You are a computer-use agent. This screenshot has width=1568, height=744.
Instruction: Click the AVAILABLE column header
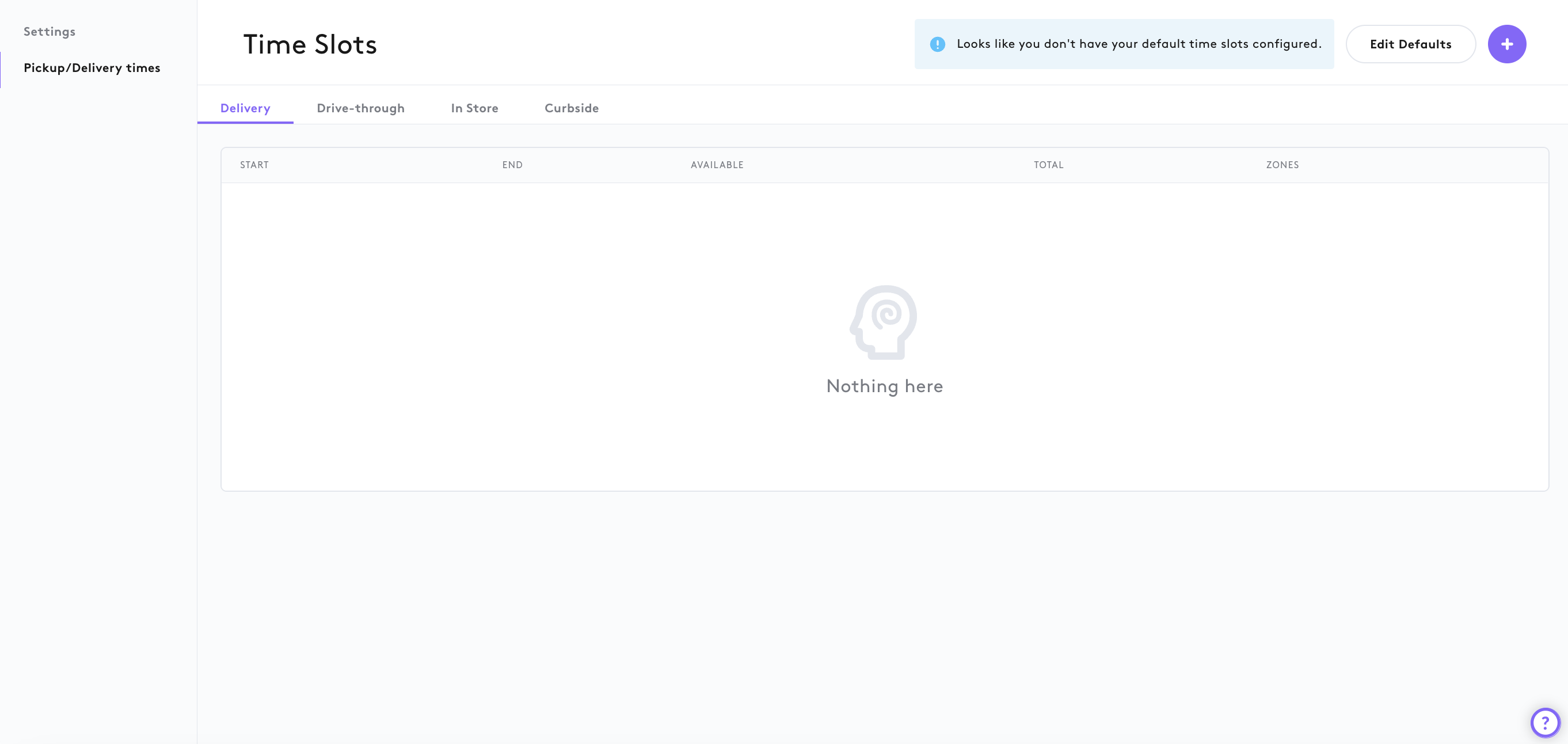(x=717, y=165)
